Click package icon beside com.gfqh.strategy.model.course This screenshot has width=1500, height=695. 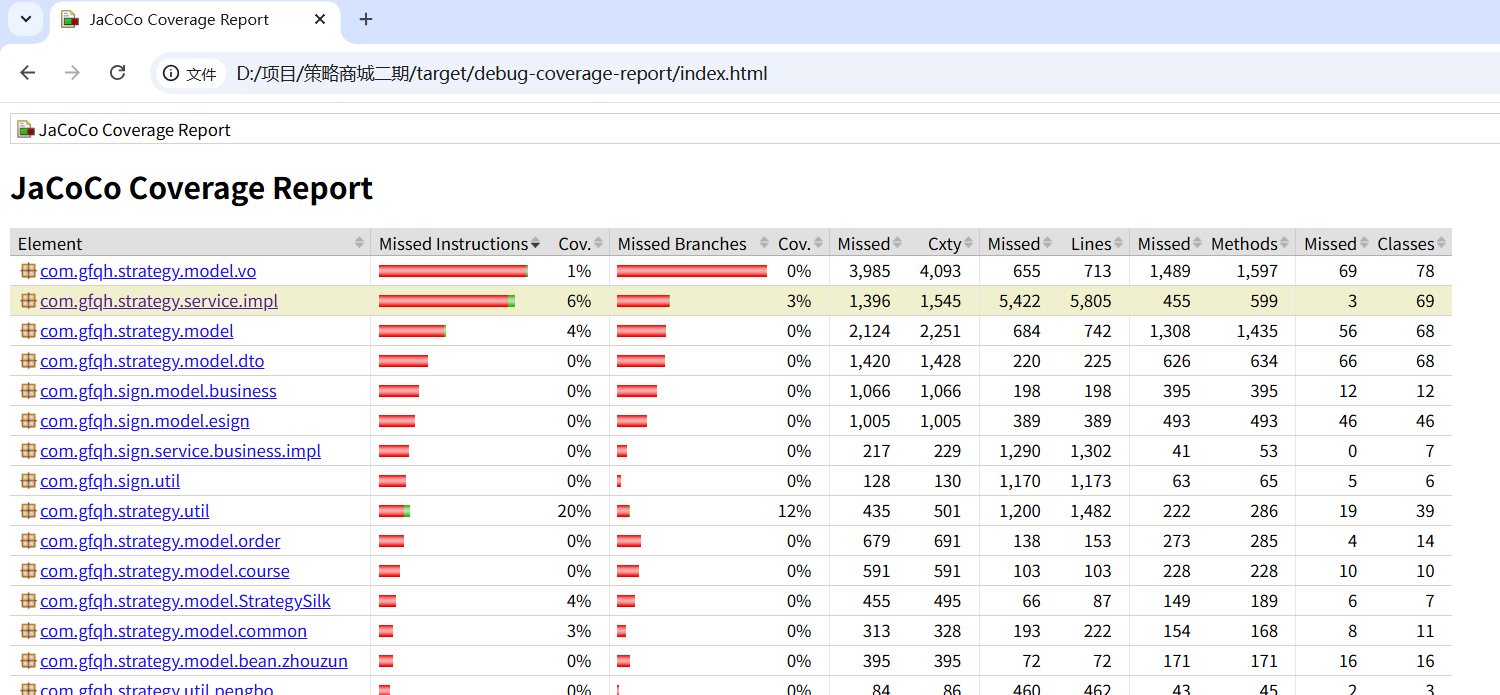click(x=28, y=570)
